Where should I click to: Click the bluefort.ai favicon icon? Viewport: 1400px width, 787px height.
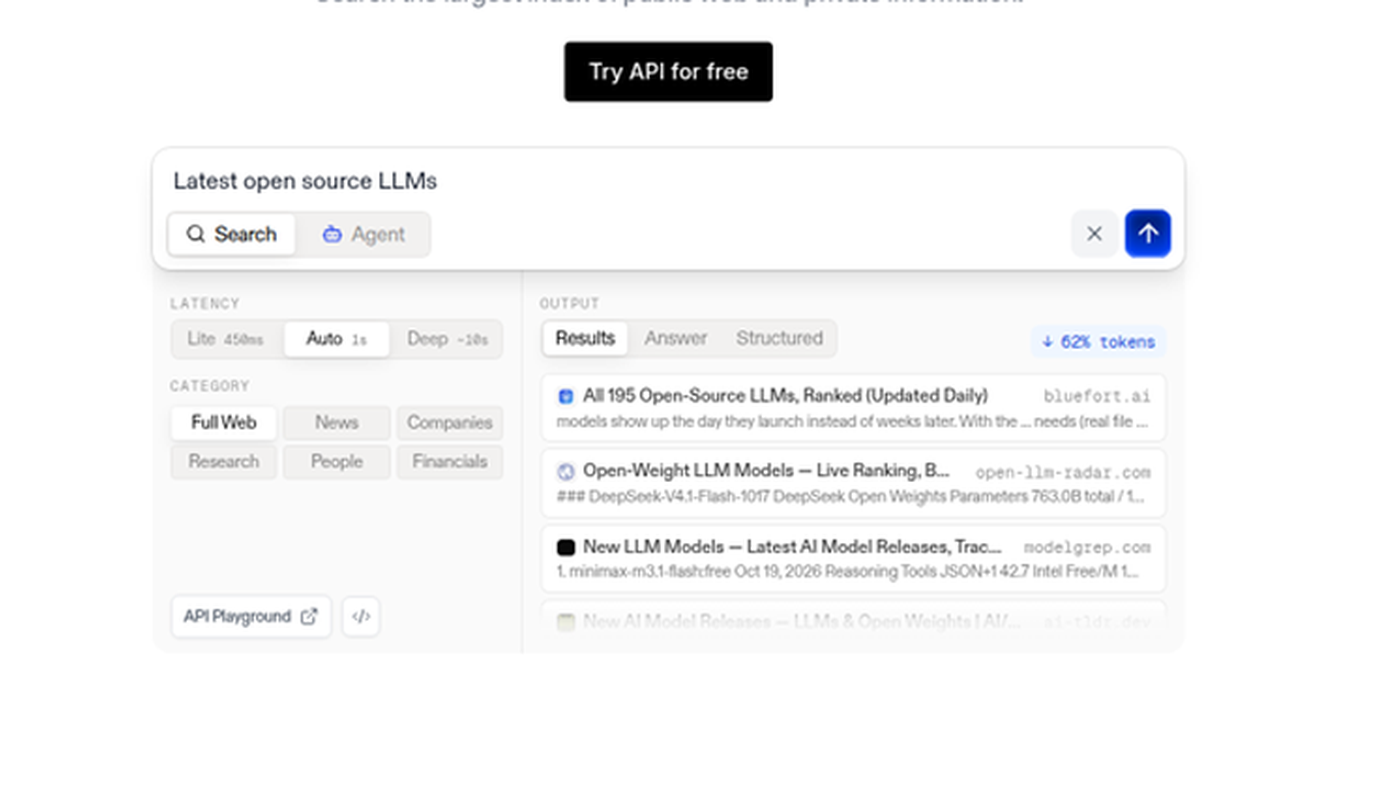pos(566,397)
